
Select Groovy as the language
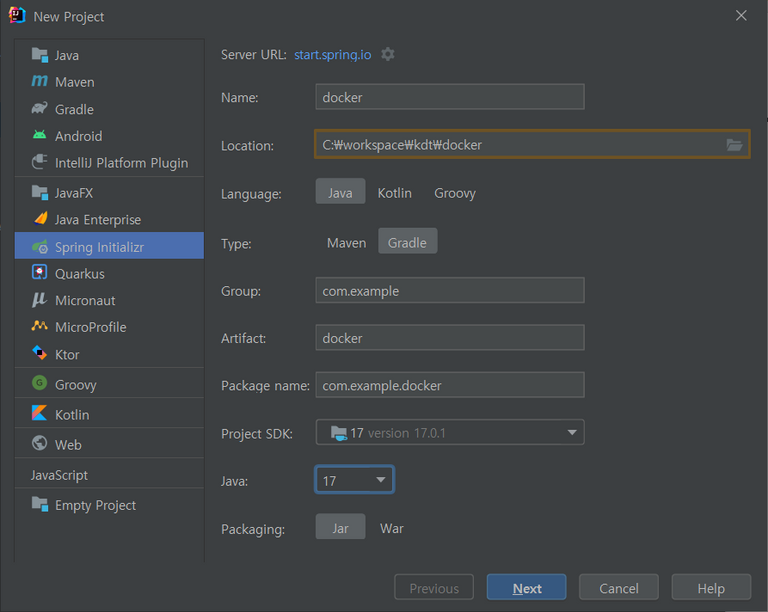click(x=455, y=193)
